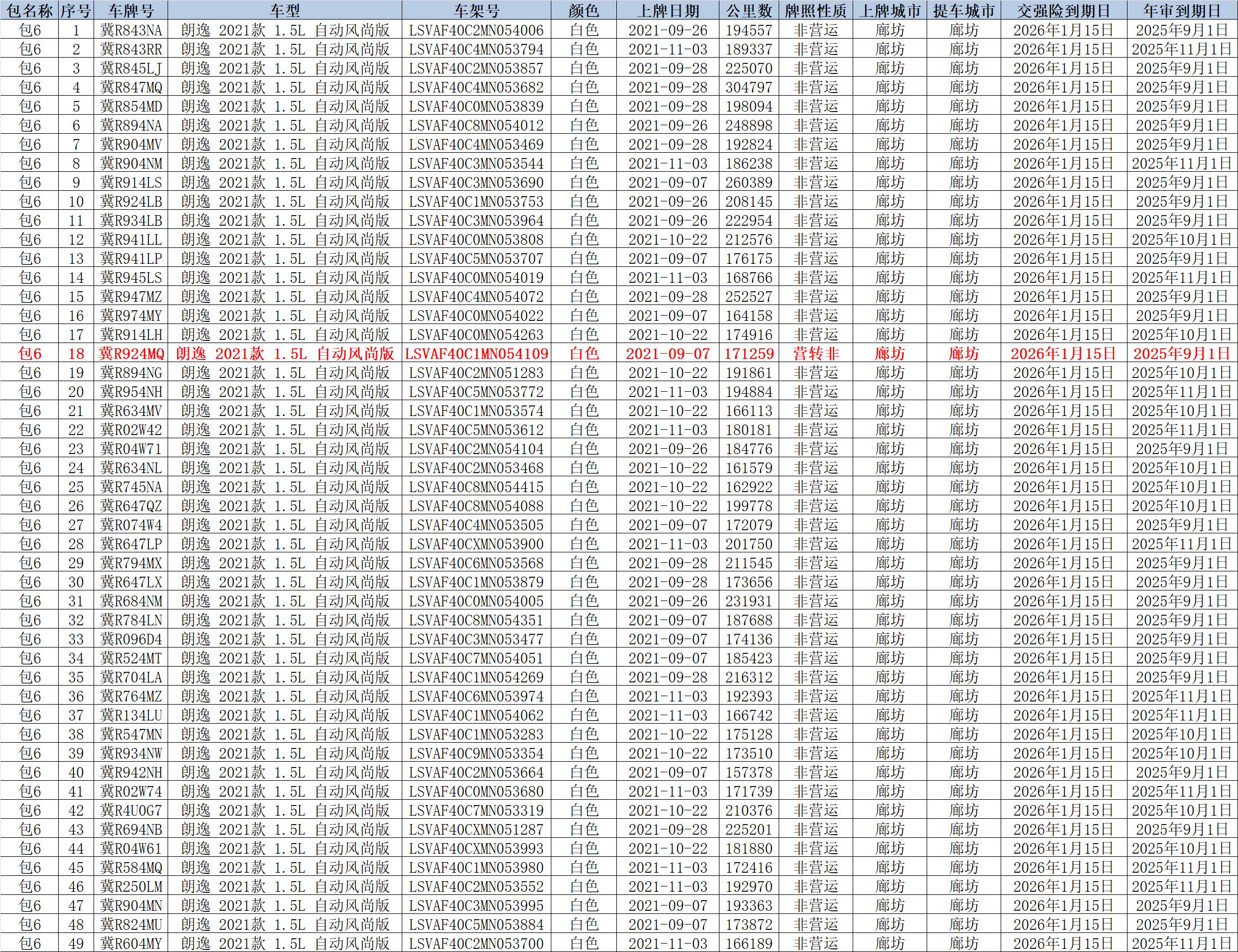This screenshot has height=952, width=1238.
Task: Click mileage cell 166113
Action: point(749,411)
